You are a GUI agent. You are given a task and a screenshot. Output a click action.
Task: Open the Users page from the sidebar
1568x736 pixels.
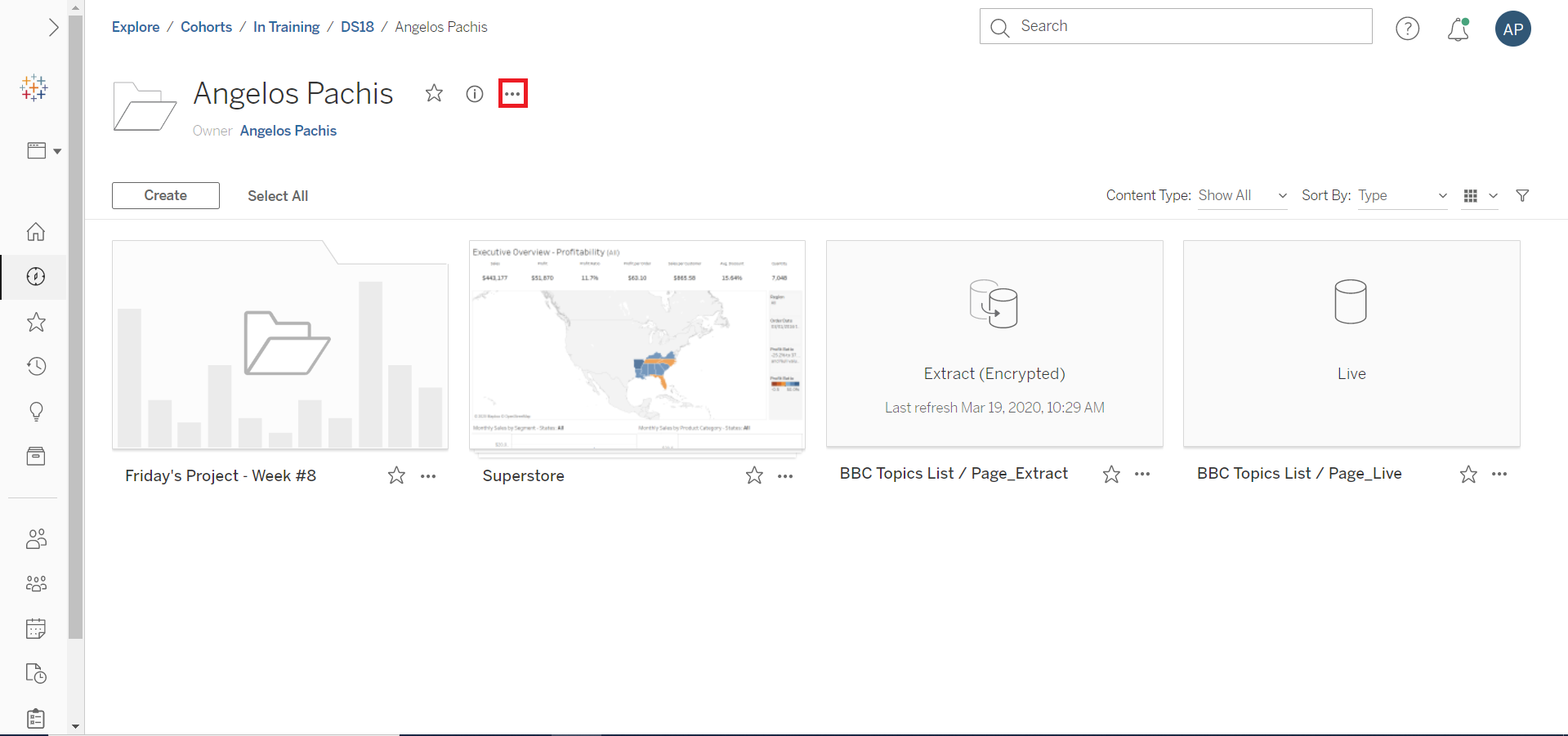click(35, 538)
